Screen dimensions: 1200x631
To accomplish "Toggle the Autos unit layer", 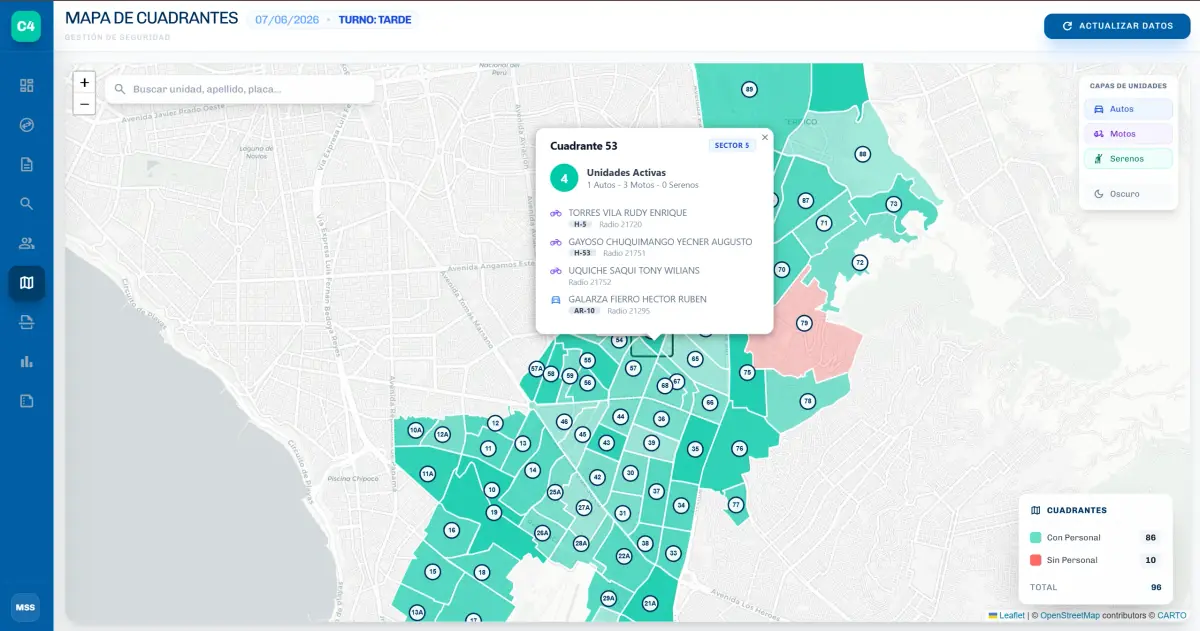I will tap(1129, 109).
